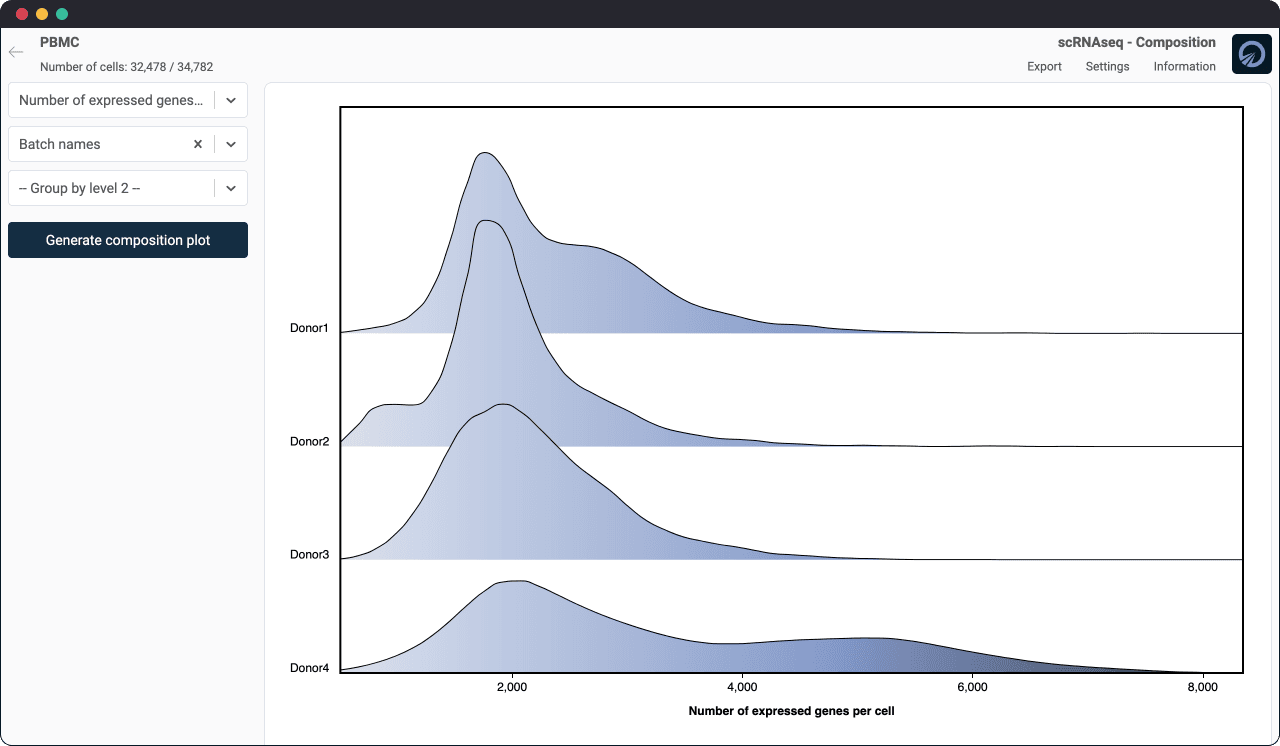1280x746 pixels.
Task: Click the Batch names field text
Action: pos(60,144)
